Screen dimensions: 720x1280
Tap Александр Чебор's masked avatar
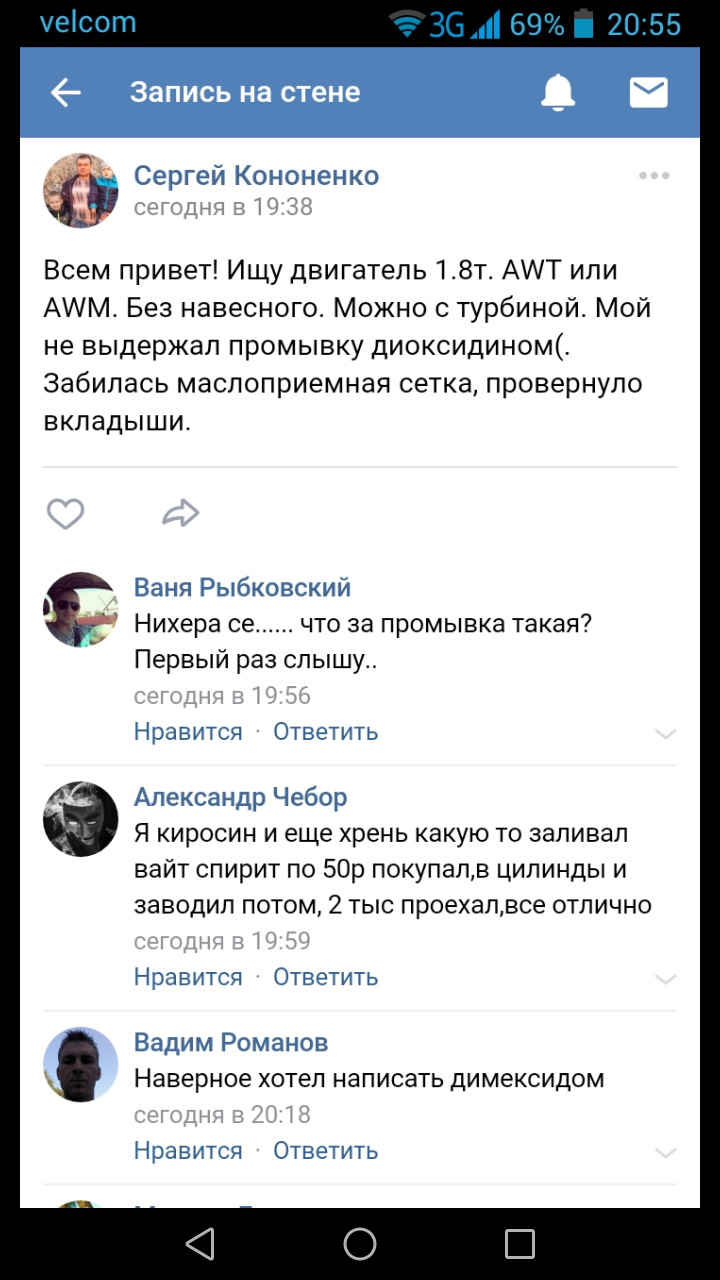[81, 819]
